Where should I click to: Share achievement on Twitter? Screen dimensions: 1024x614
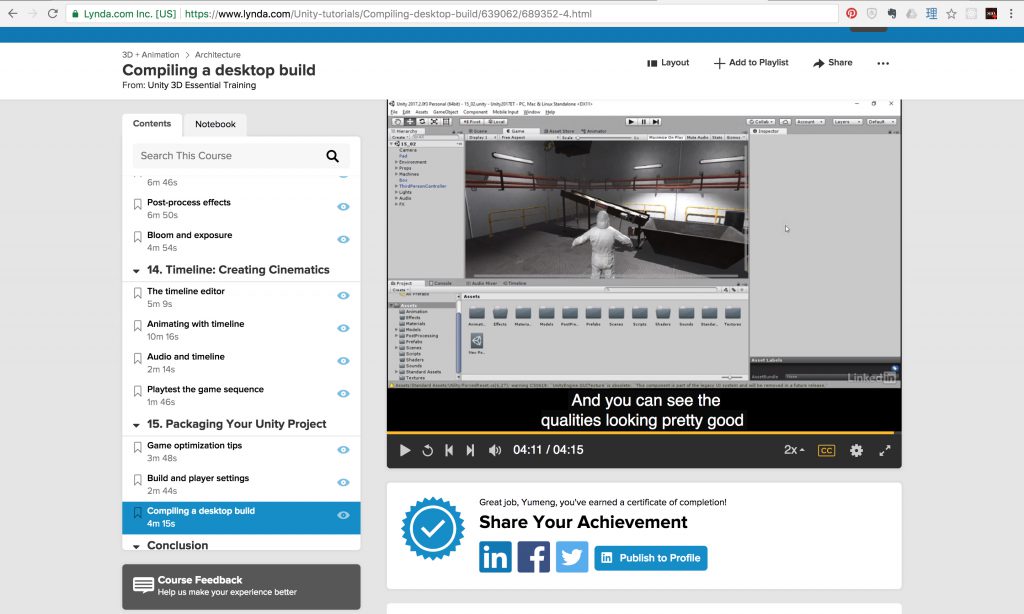tap(572, 557)
